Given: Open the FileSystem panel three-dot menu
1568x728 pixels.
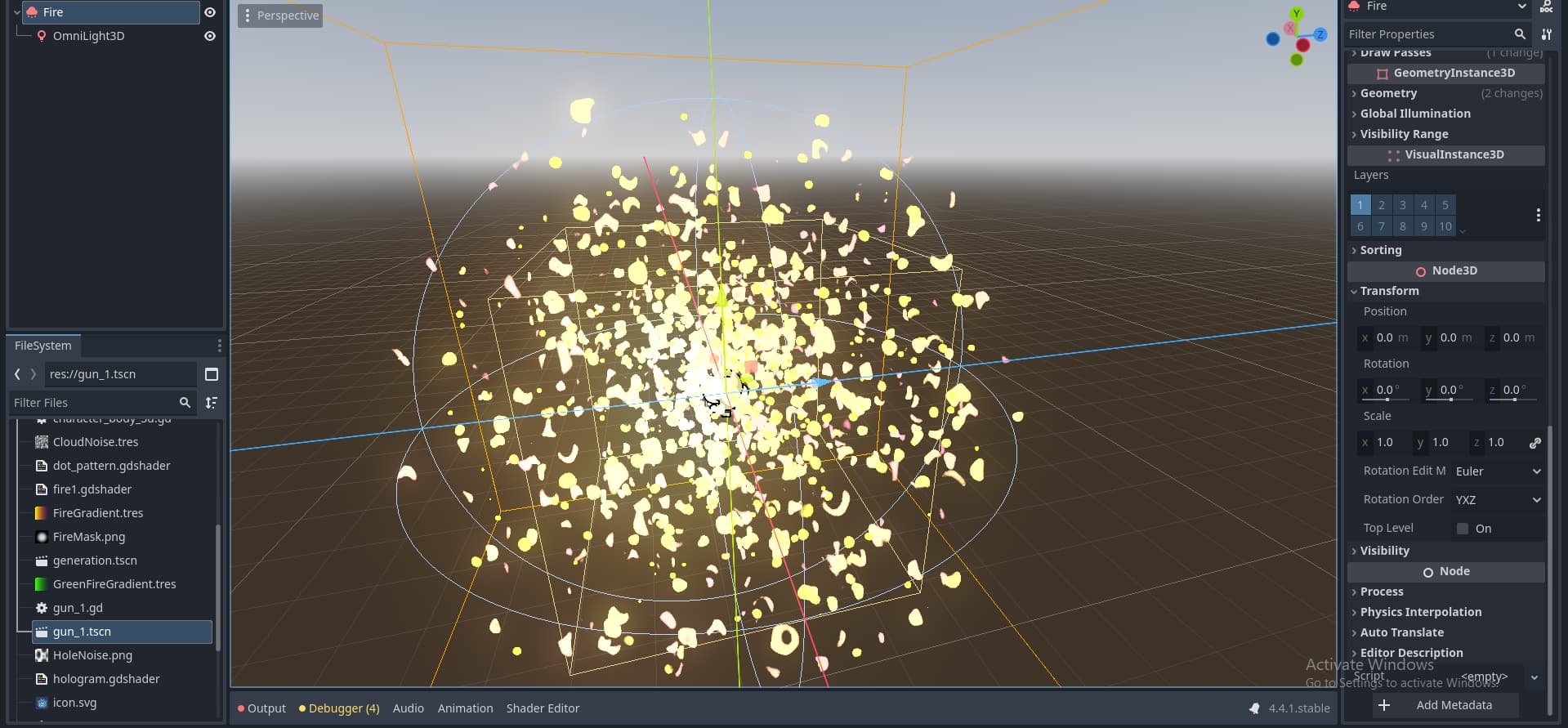Looking at the screenshot, I should [219, 346].
